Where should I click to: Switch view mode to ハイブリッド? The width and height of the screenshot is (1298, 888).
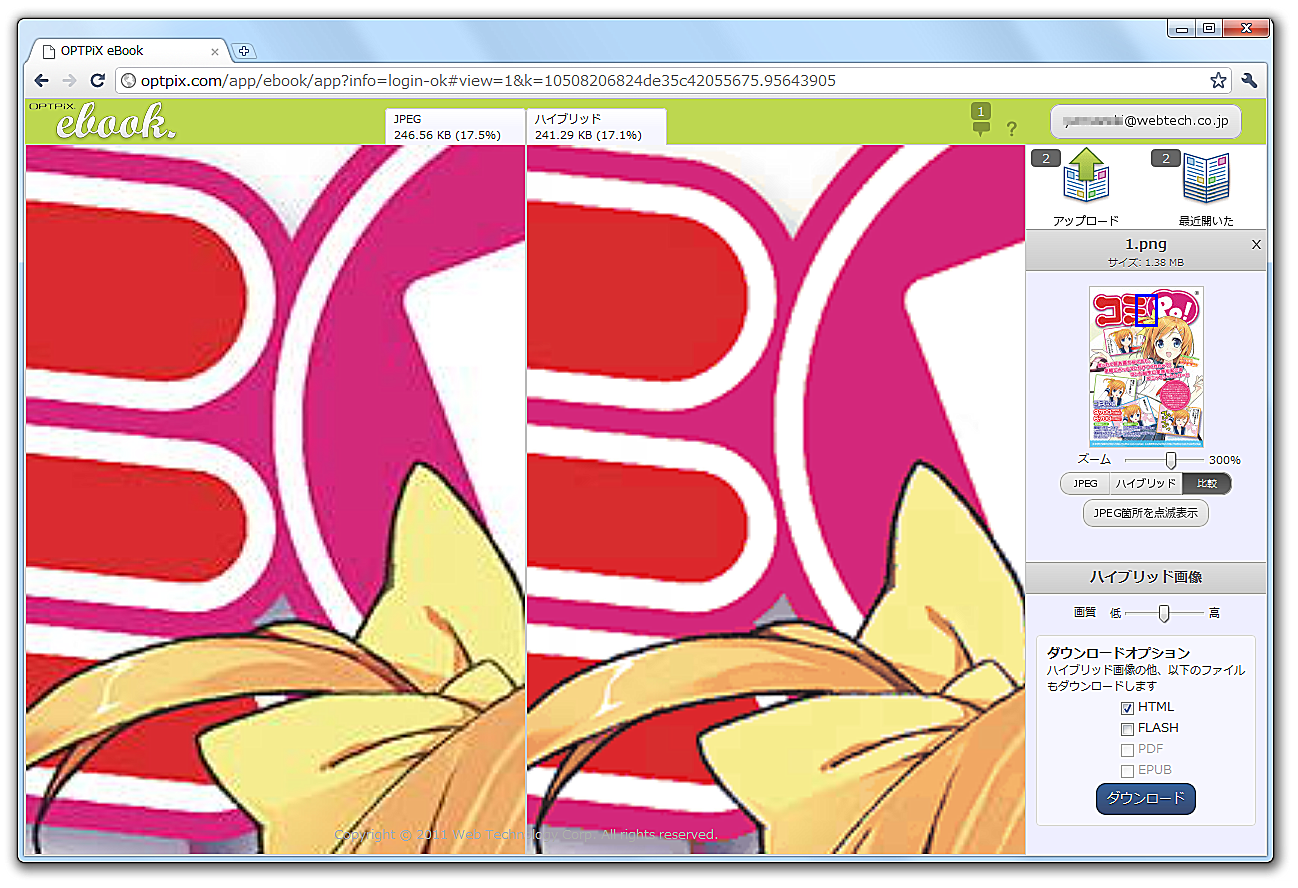(1146, 484)
